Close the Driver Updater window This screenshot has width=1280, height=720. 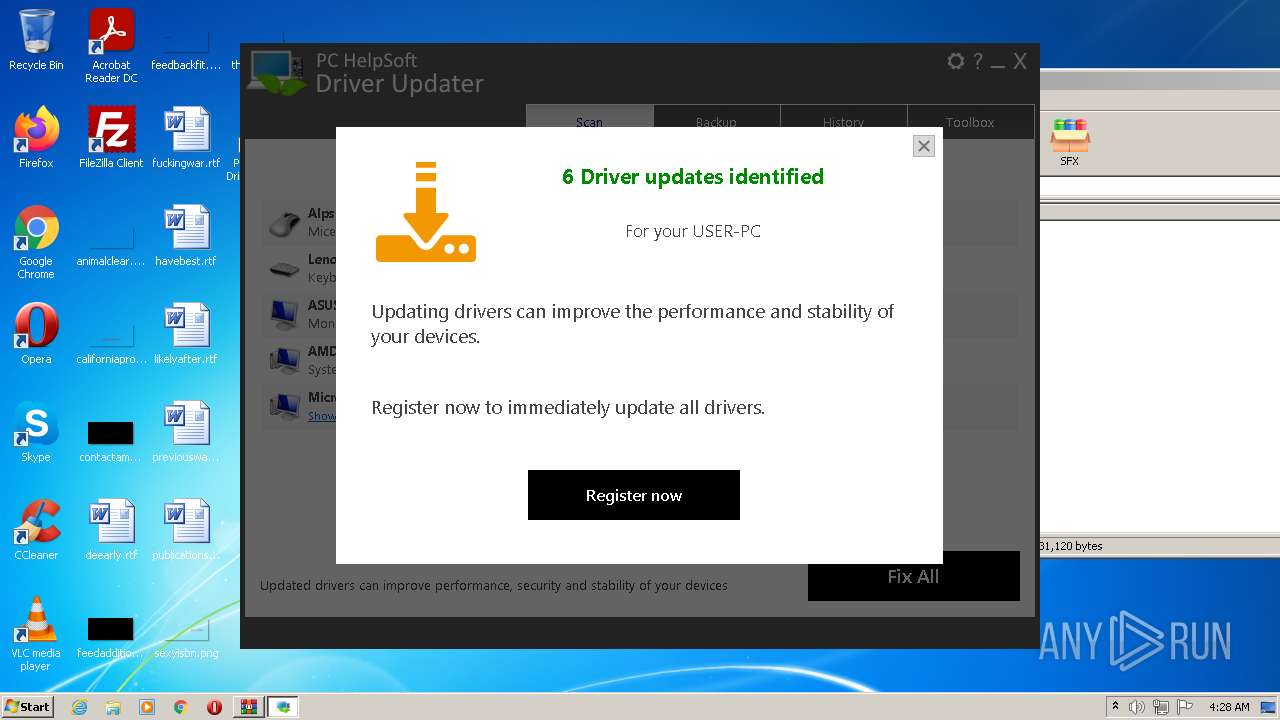[x=1020, y=61]
